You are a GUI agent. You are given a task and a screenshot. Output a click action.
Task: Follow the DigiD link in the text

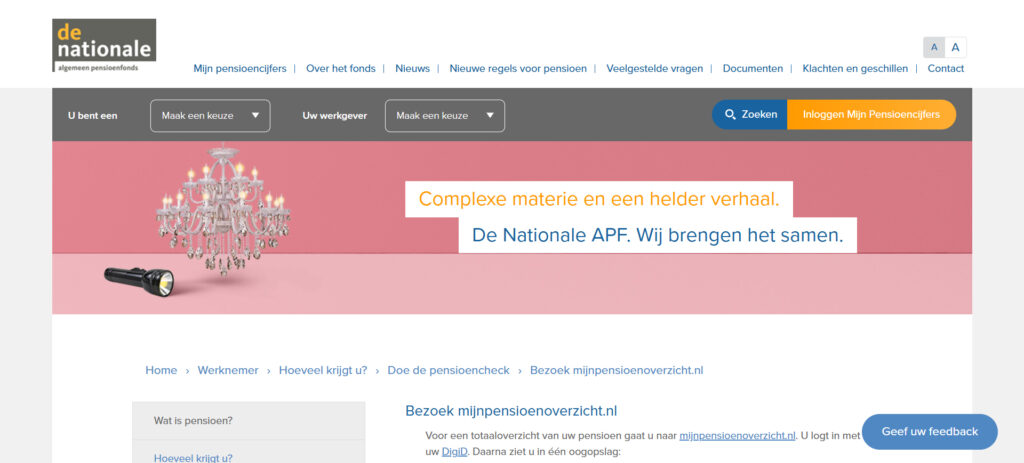coord(455,451)
